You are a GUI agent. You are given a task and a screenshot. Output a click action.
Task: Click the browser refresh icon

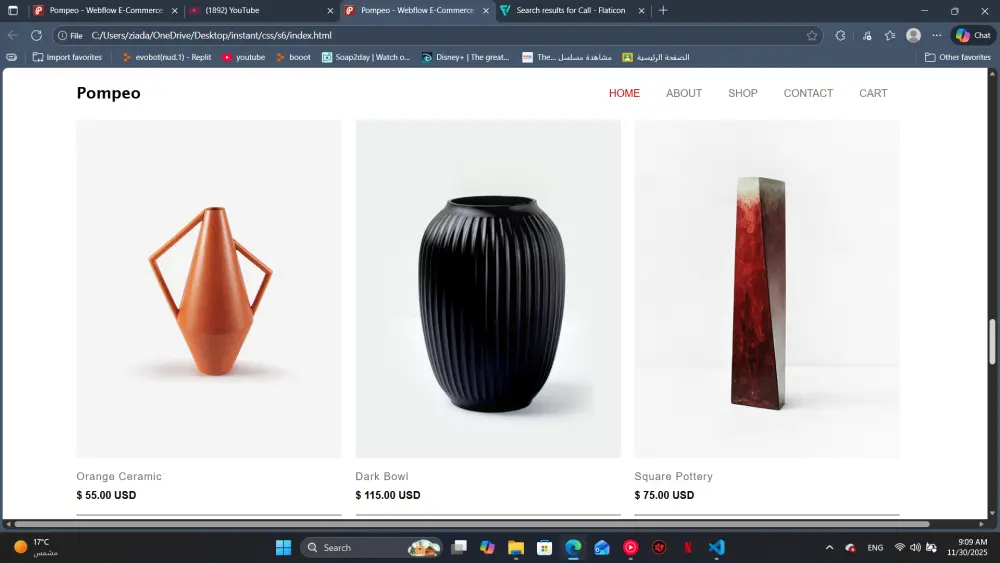(x=36, y=35)
